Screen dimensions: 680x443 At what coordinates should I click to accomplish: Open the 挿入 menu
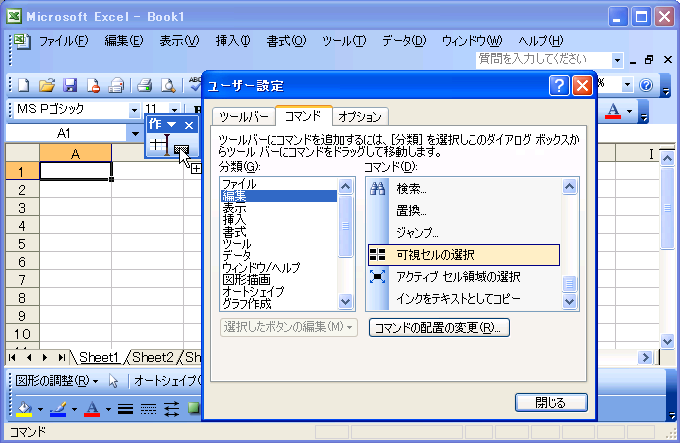233,41
